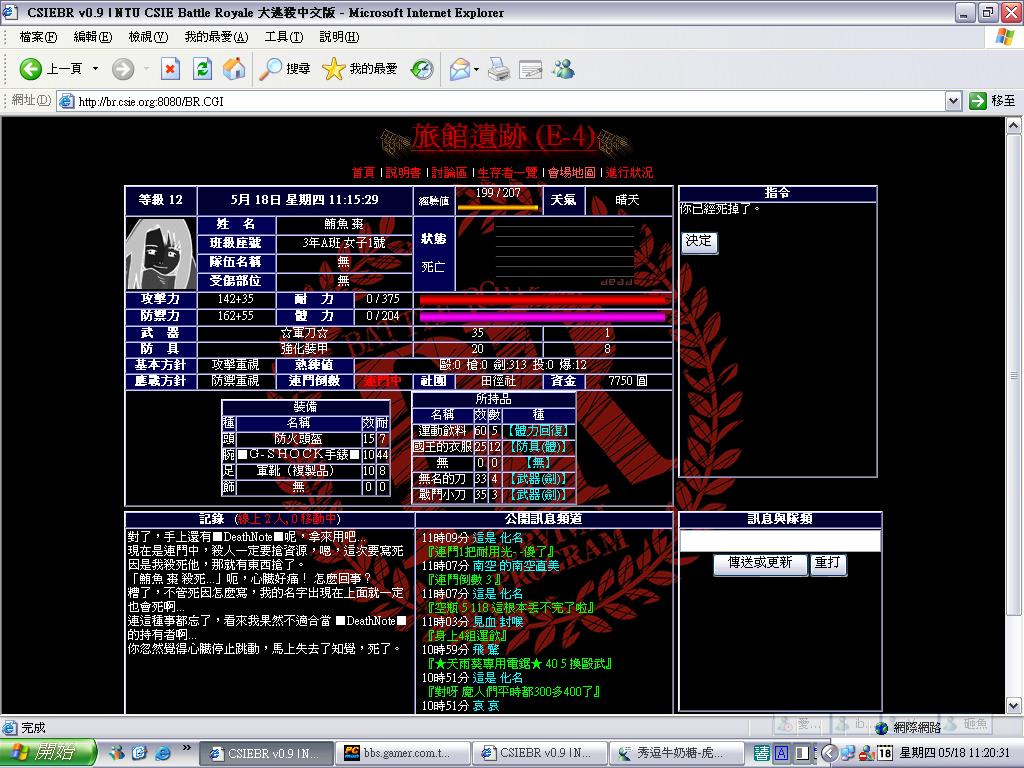Open the 我的最愛(A) menu
This screenshot has height=768, width=1024.
216,37
